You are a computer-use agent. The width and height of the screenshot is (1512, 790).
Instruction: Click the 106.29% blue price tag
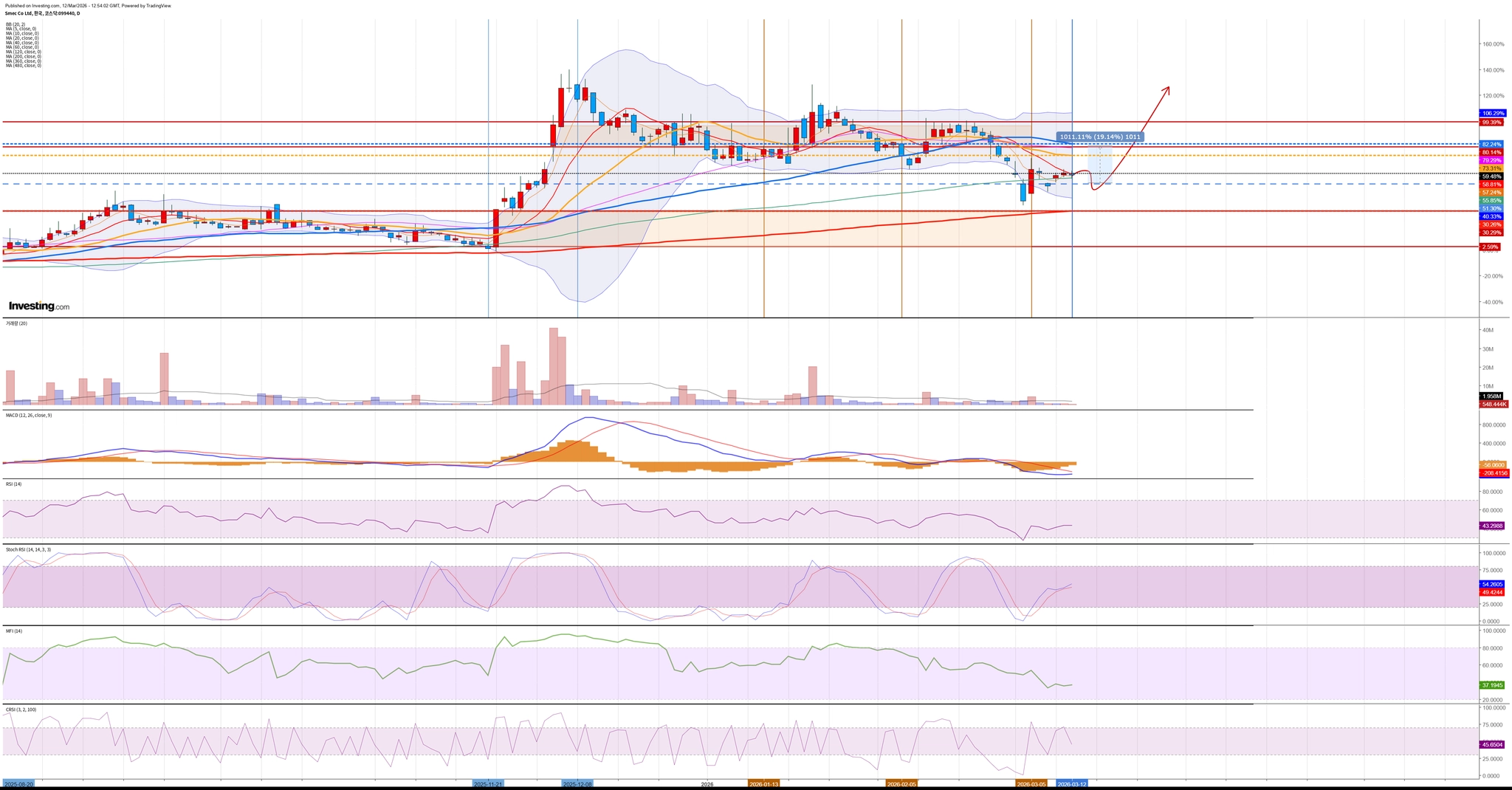coord(1492,113)
